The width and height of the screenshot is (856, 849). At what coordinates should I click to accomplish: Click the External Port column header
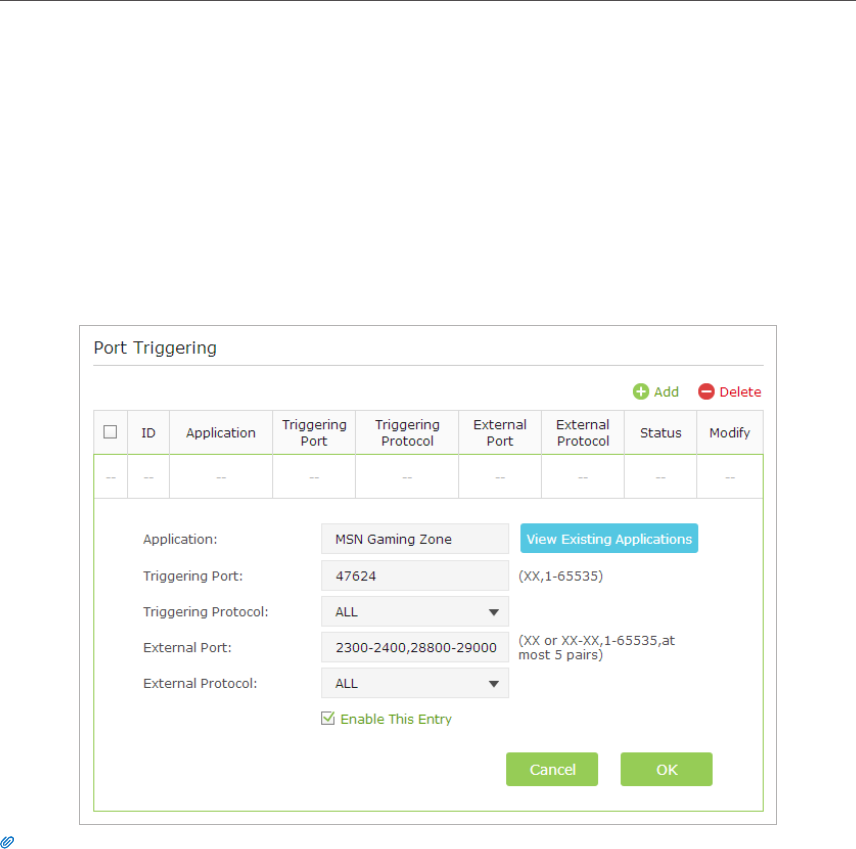point(500,433)
